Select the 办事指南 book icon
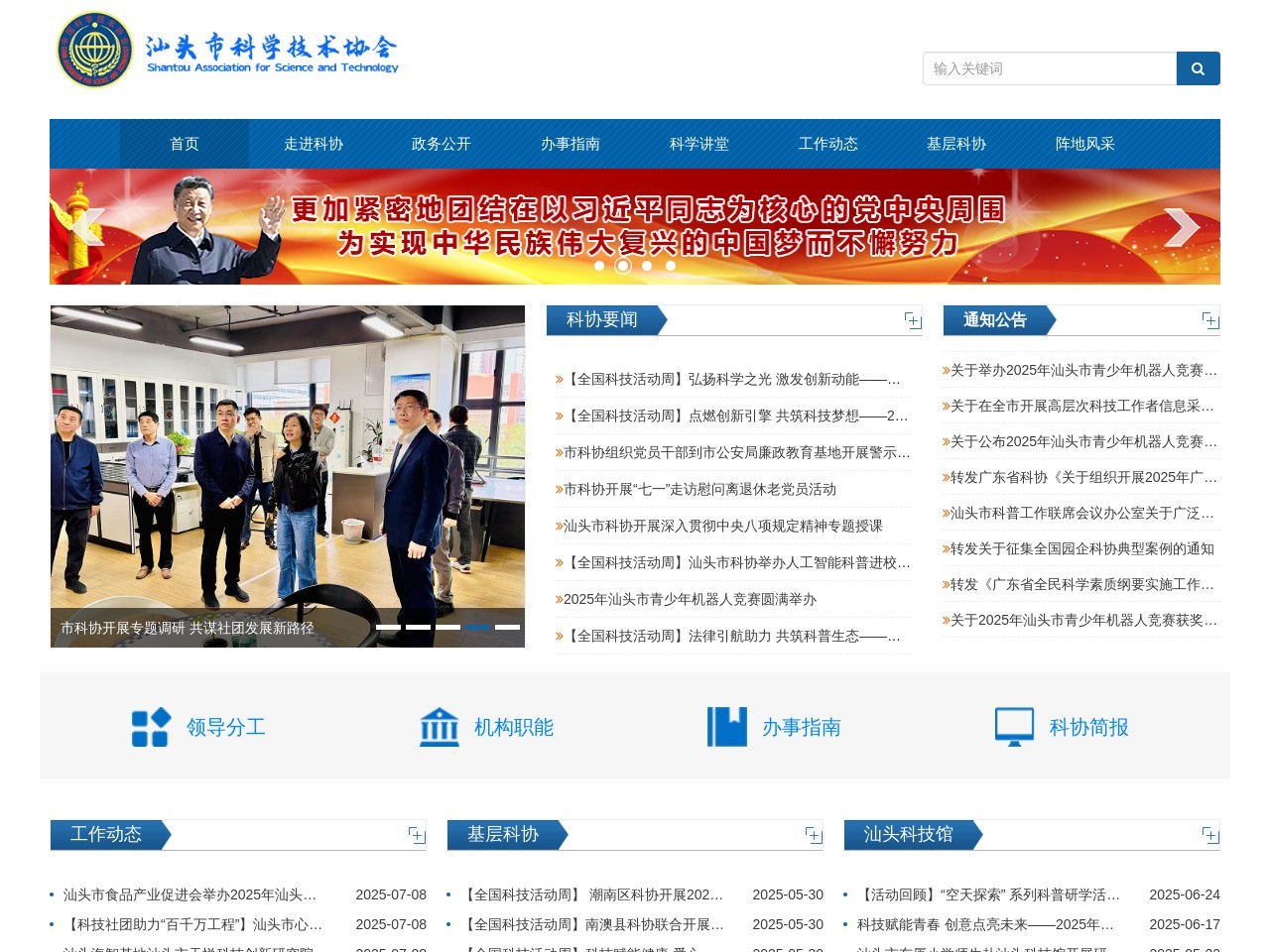 [x=727, y=727]
